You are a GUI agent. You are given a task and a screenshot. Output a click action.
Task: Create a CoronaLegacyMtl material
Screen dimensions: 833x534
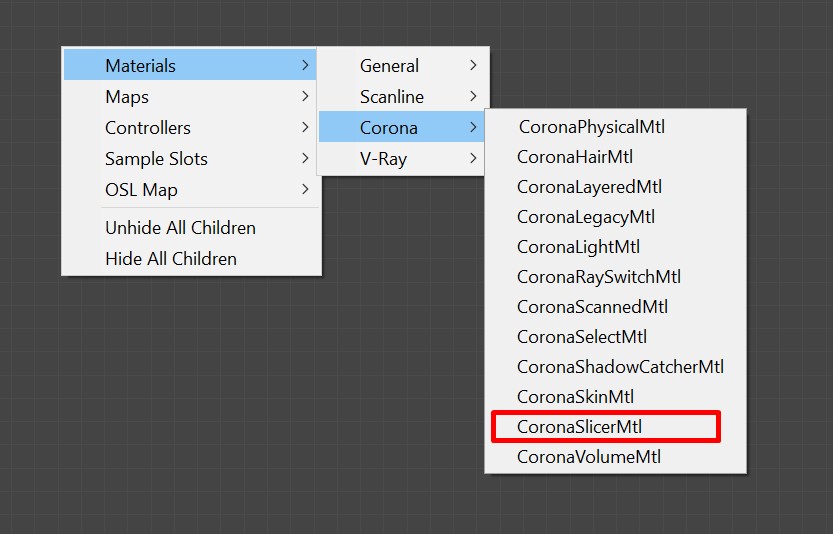coord(615,217)
